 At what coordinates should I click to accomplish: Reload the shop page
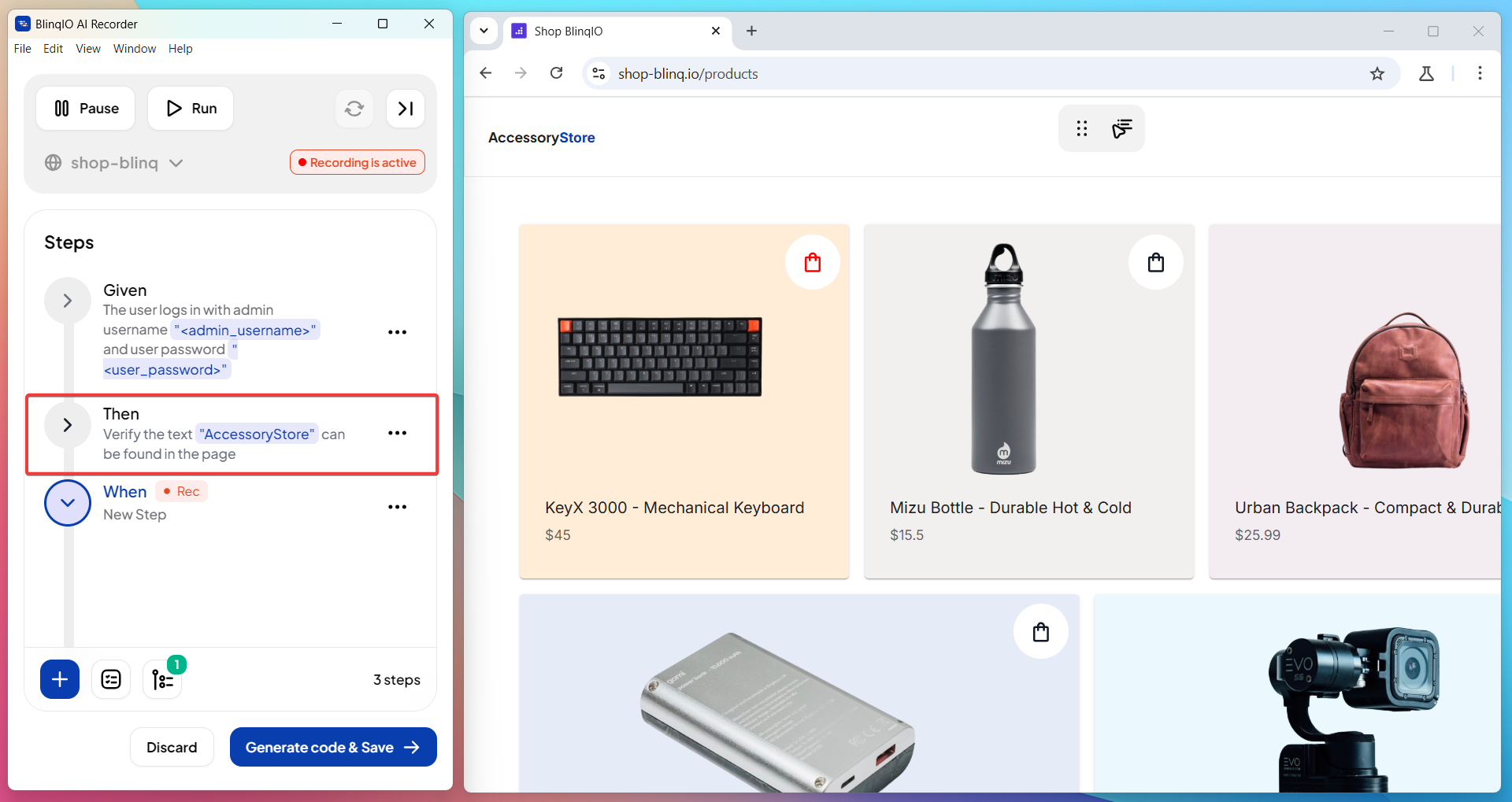coord(557,73)
